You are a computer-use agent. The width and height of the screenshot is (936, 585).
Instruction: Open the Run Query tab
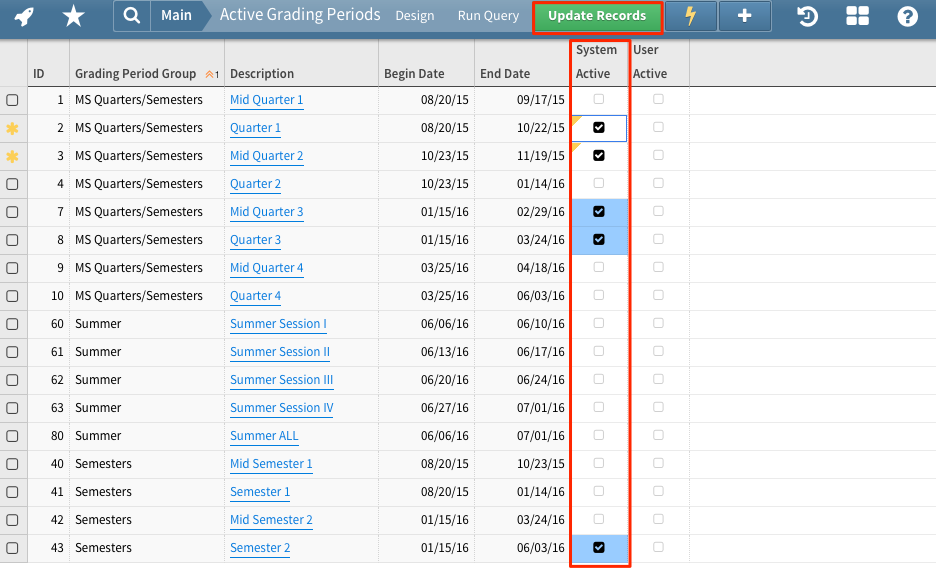[488, 16]
